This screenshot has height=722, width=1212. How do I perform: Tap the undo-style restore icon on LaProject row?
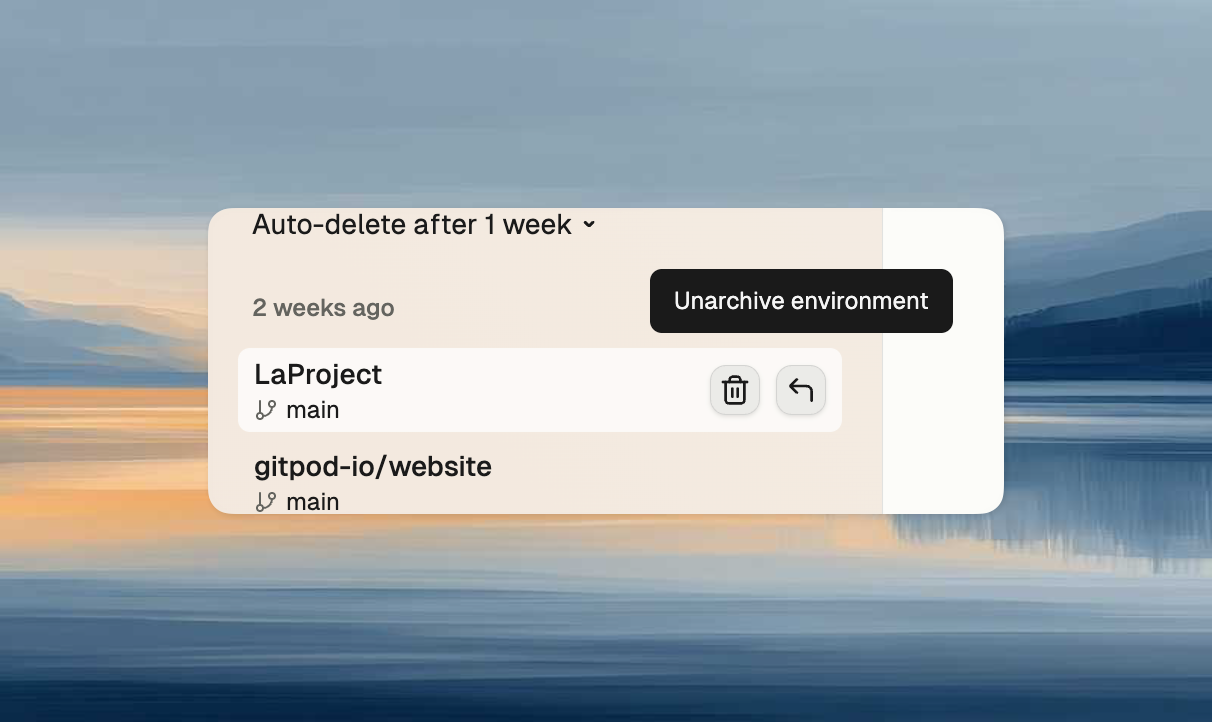tap(800, 390)
